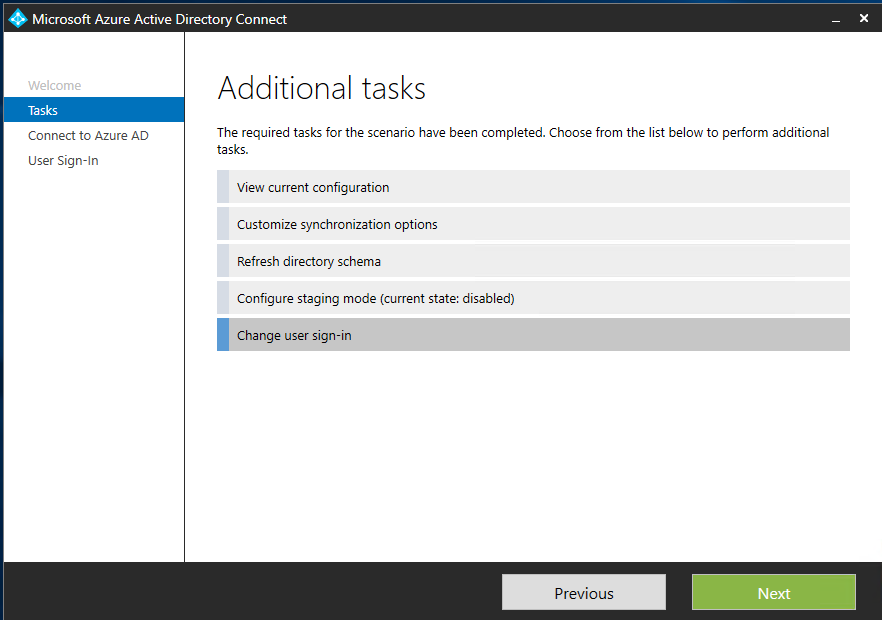882x620 pixels.
Task: Click the Previous button
Action: pos(584,592)
